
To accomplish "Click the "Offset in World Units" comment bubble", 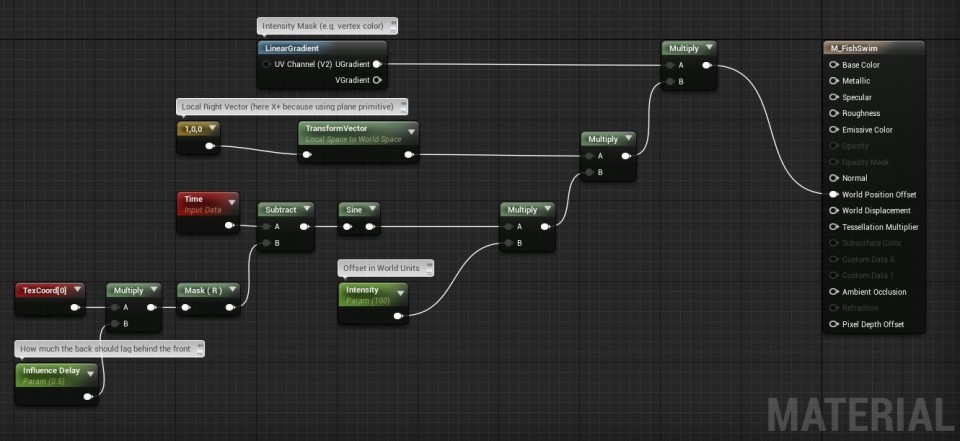I will [386, 268].
